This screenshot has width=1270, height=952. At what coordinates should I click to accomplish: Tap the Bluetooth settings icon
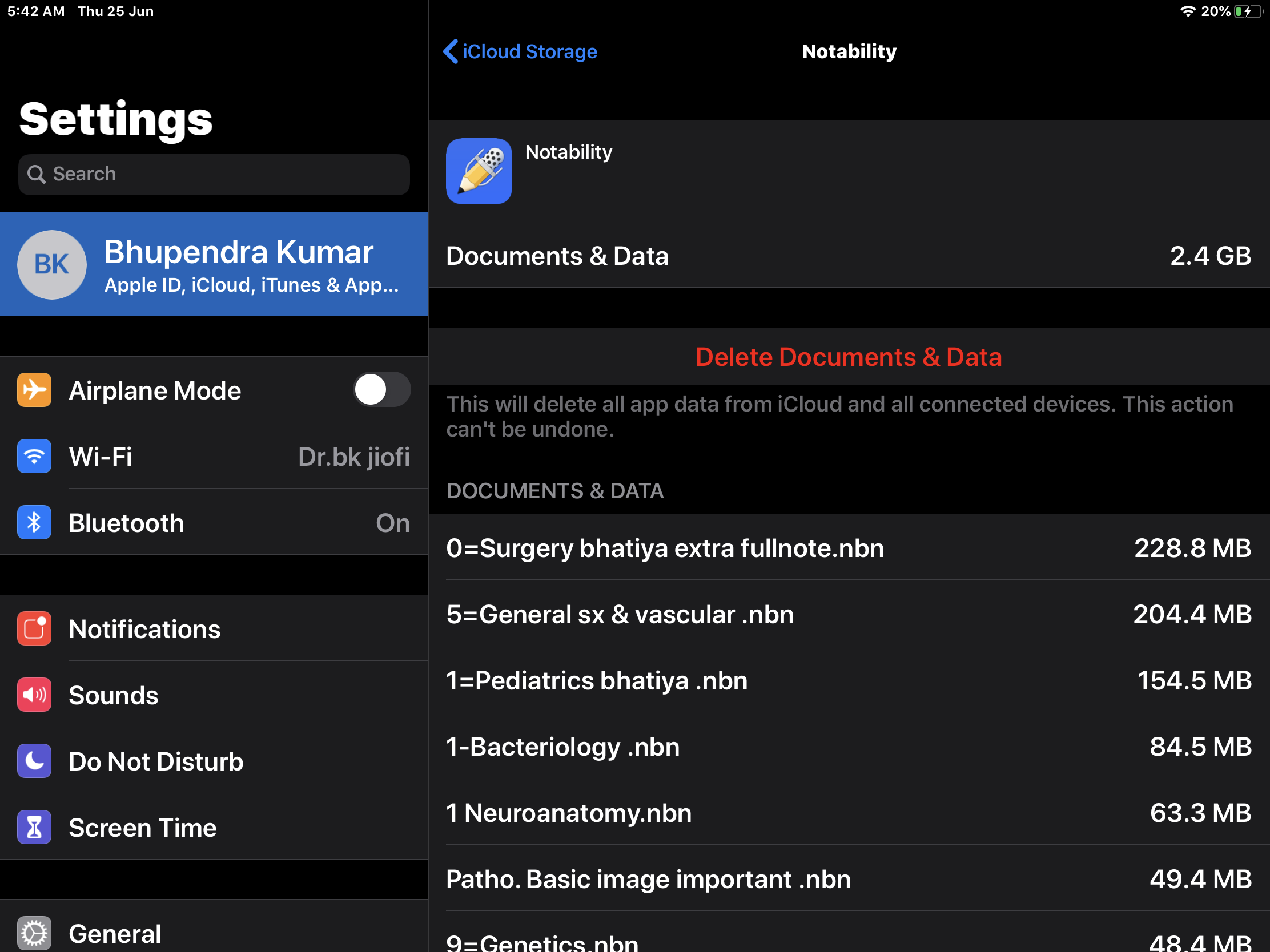[x=34, y=523]
